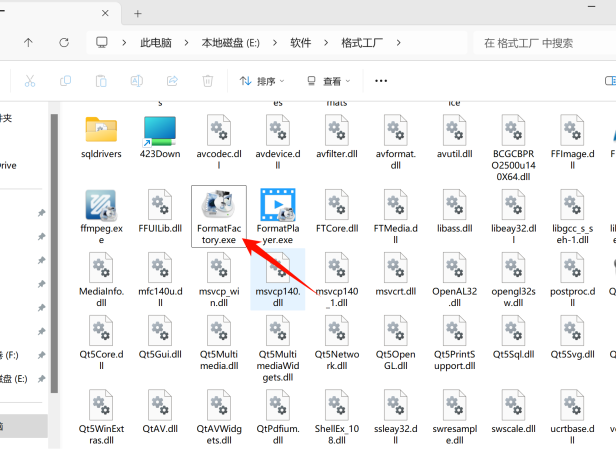Refresh the current folder

tap(64, 42)
